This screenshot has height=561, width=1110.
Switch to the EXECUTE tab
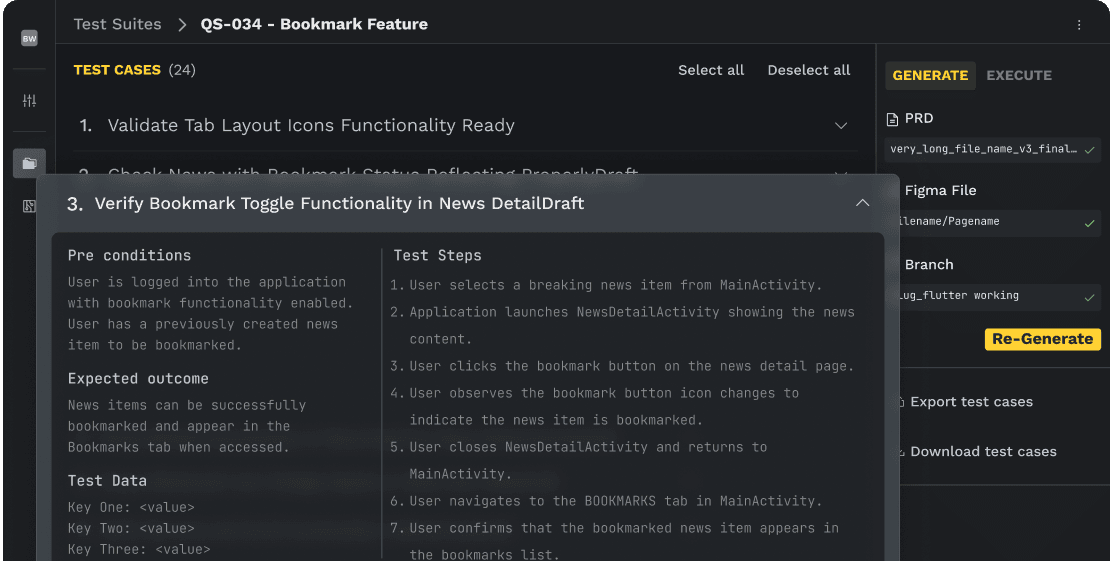click(x=1019, y=75)
